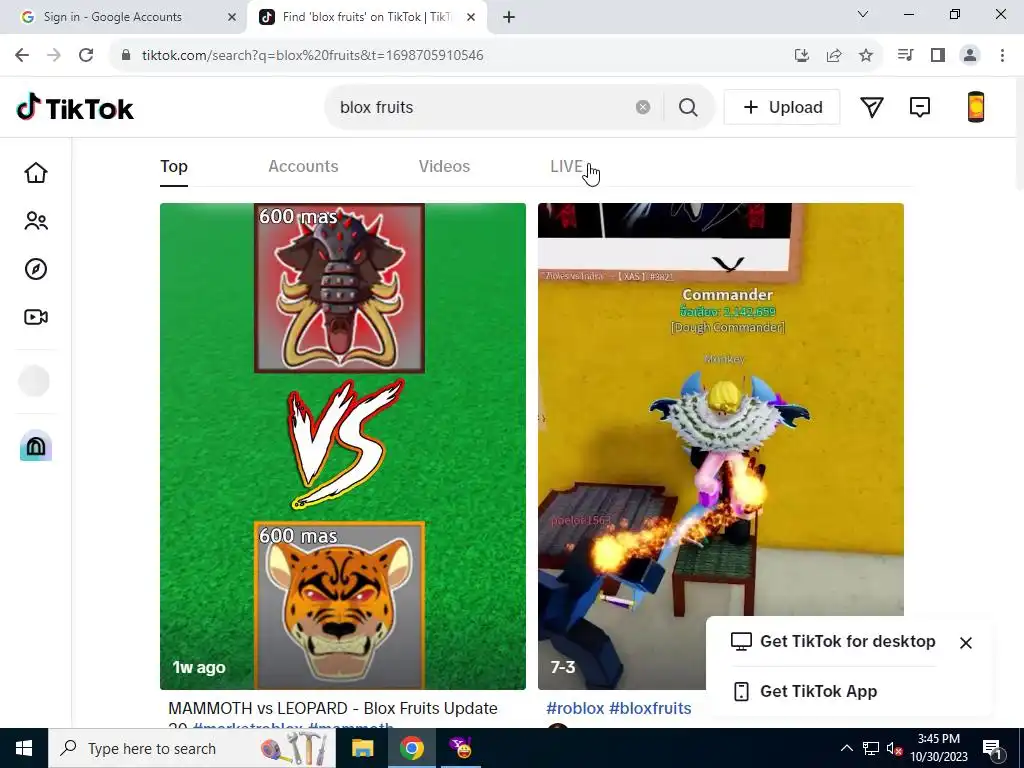The image size is (1024, 768).
Task: Open File Explorer from taskbar
Action: point(362,748)
